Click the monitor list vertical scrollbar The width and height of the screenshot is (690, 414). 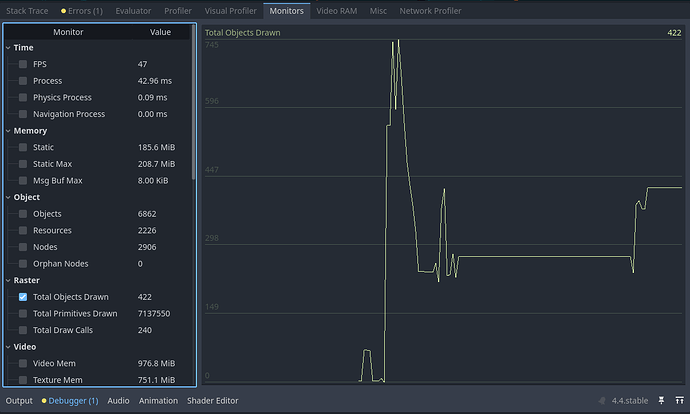click(x=193, y=100)
